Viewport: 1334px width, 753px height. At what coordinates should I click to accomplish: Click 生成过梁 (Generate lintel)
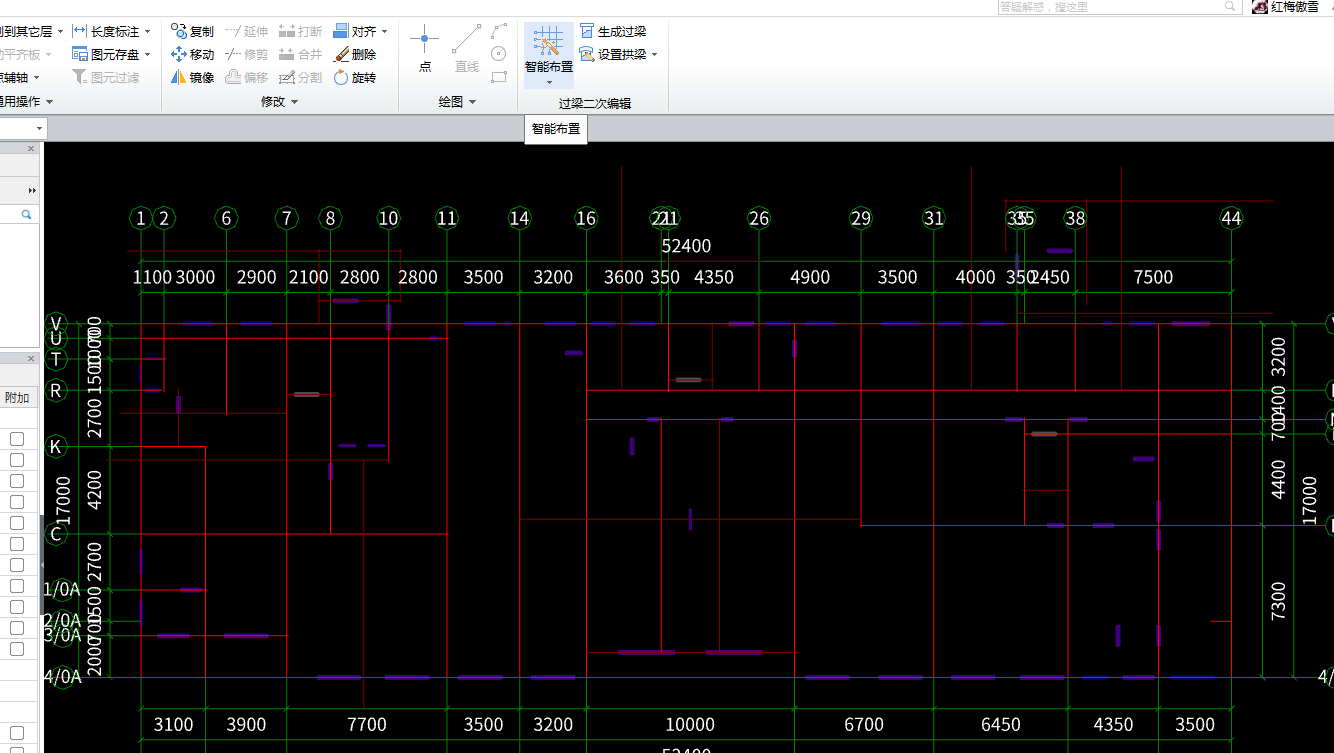tap(613, 32)
